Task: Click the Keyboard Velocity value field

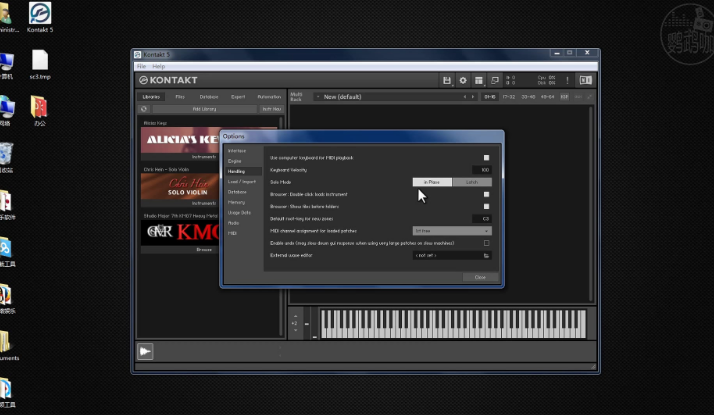Action: click(x=482, y=170)
